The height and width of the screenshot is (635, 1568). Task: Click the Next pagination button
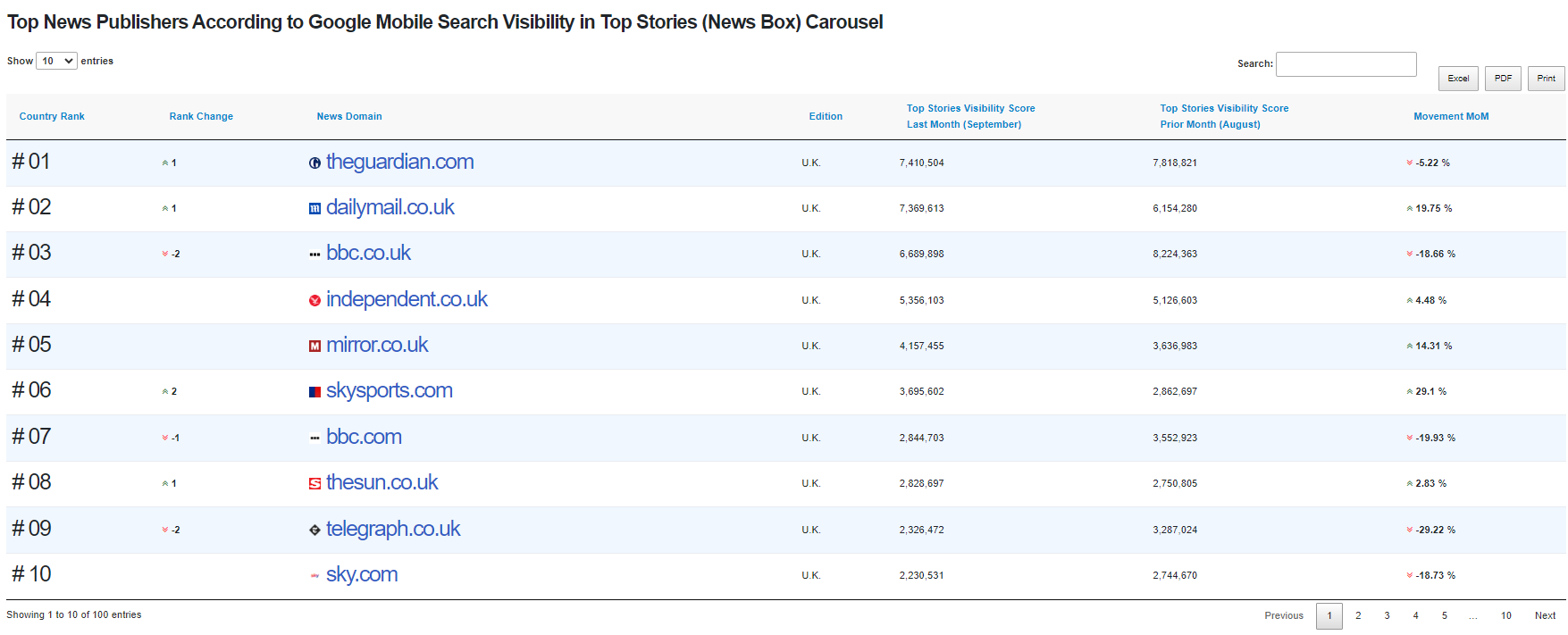coord(1545,615)
